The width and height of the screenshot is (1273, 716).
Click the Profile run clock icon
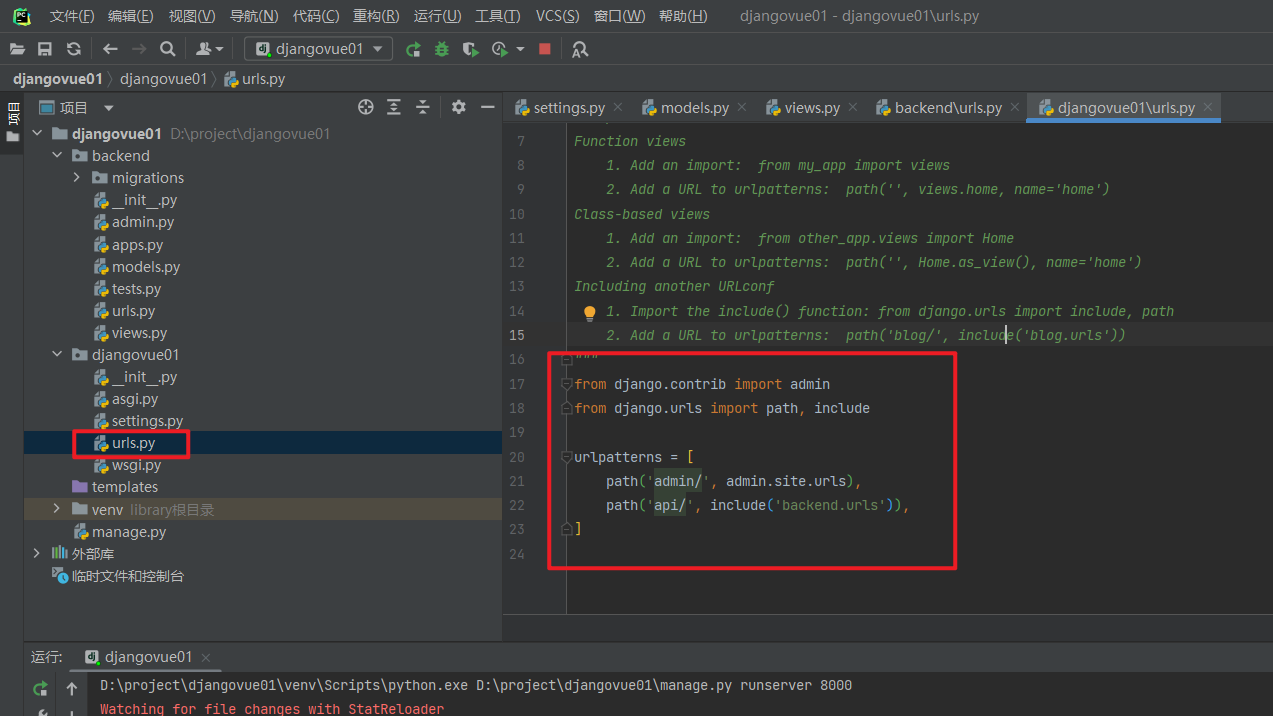pyautogui.click(x=499, y=49)
